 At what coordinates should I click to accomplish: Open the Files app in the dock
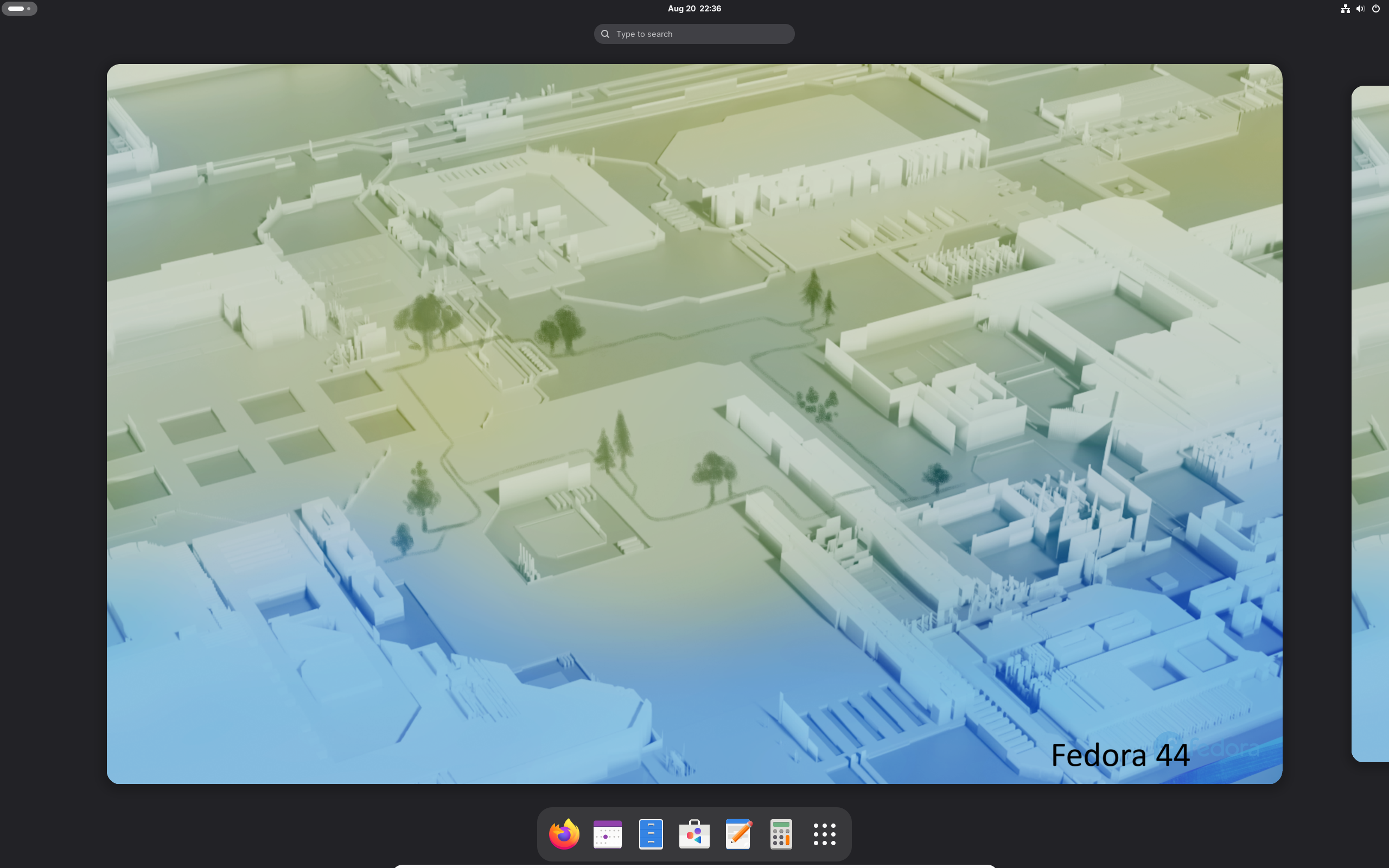click(x=651, y=834)
